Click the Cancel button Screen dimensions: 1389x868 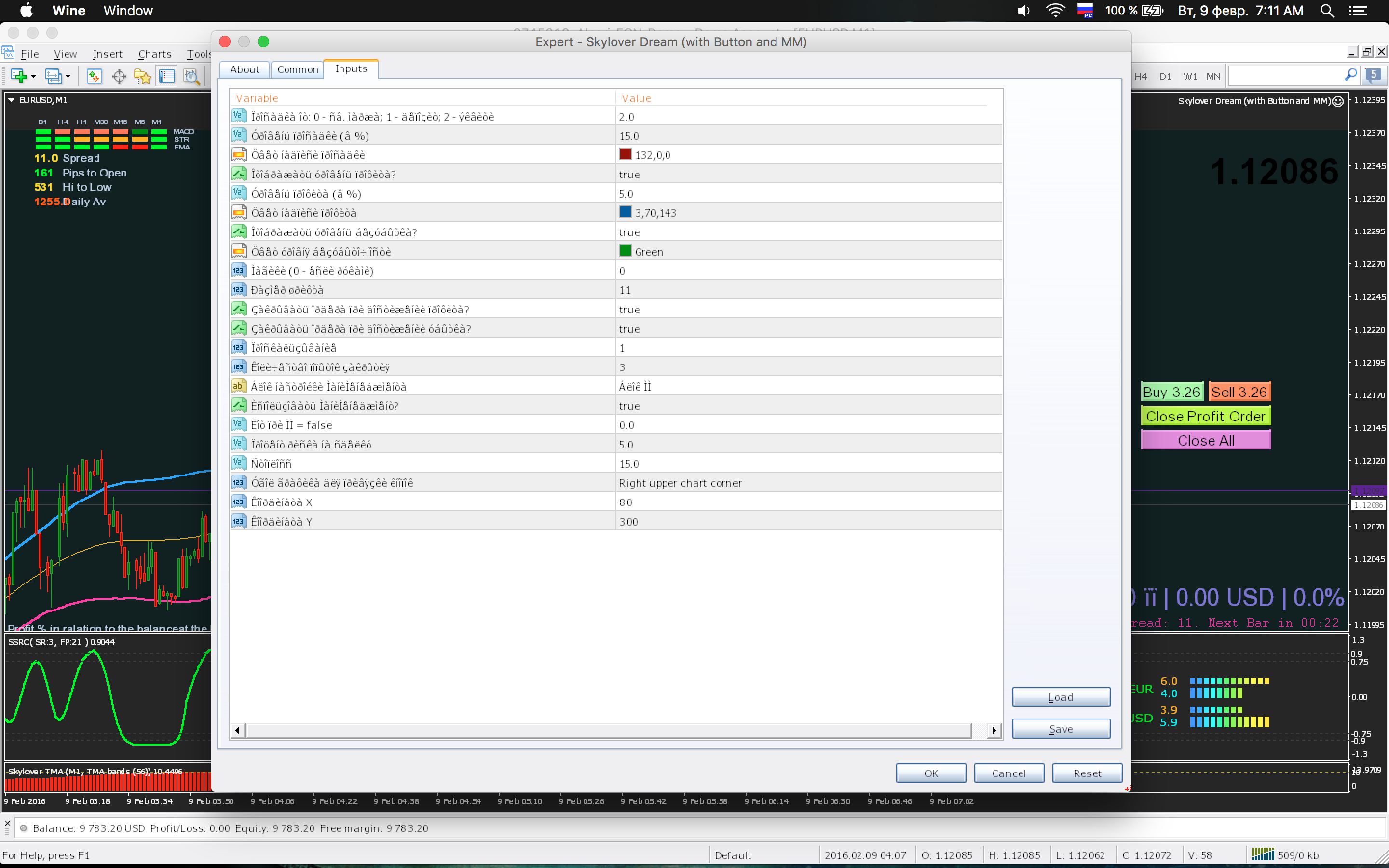(x=1009, y=773)
